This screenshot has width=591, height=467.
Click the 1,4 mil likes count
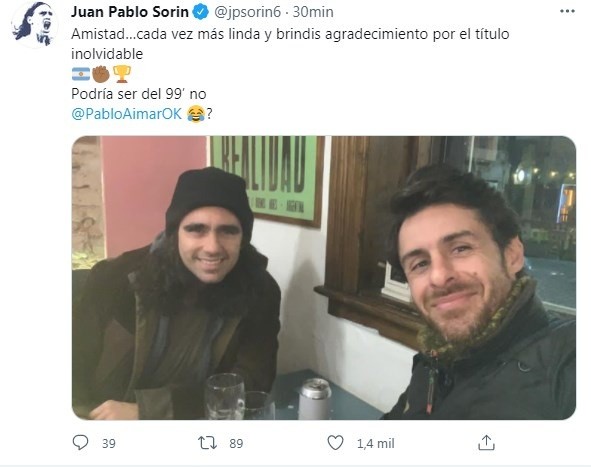tap(375, 443)
